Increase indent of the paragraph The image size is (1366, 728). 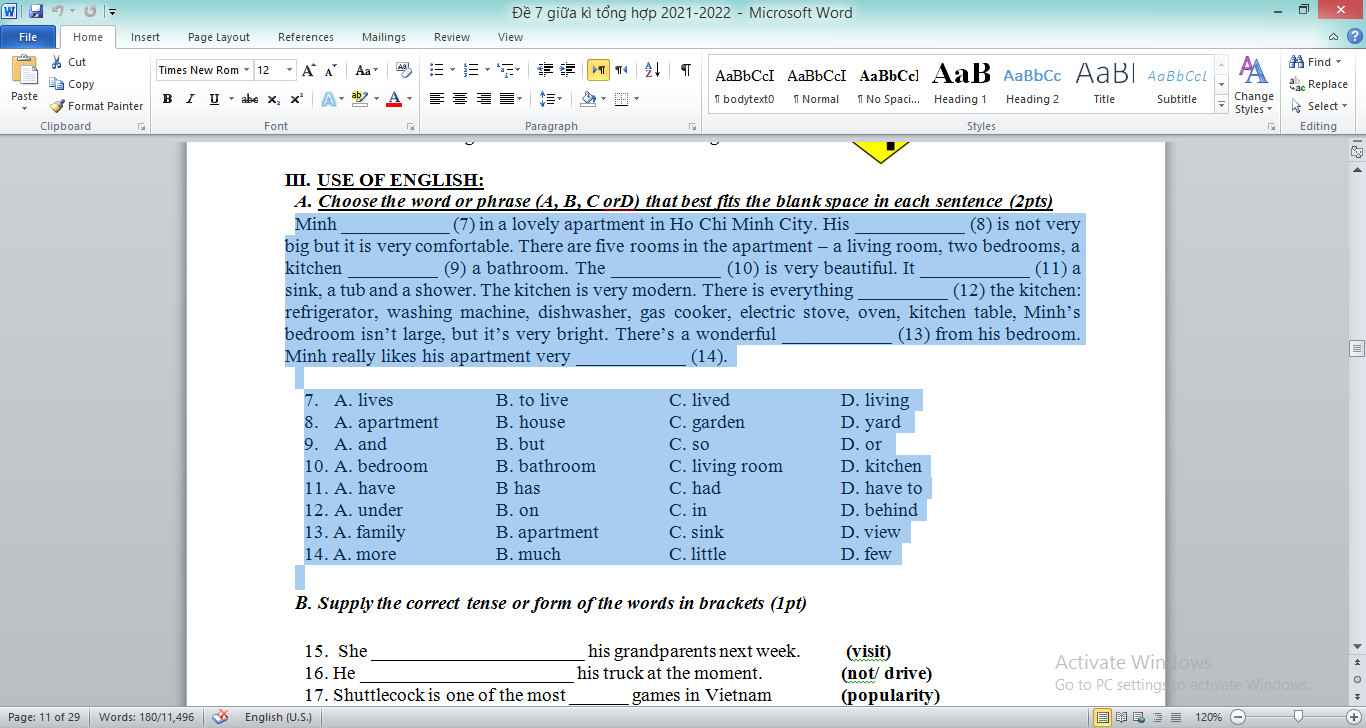[568, 70]
